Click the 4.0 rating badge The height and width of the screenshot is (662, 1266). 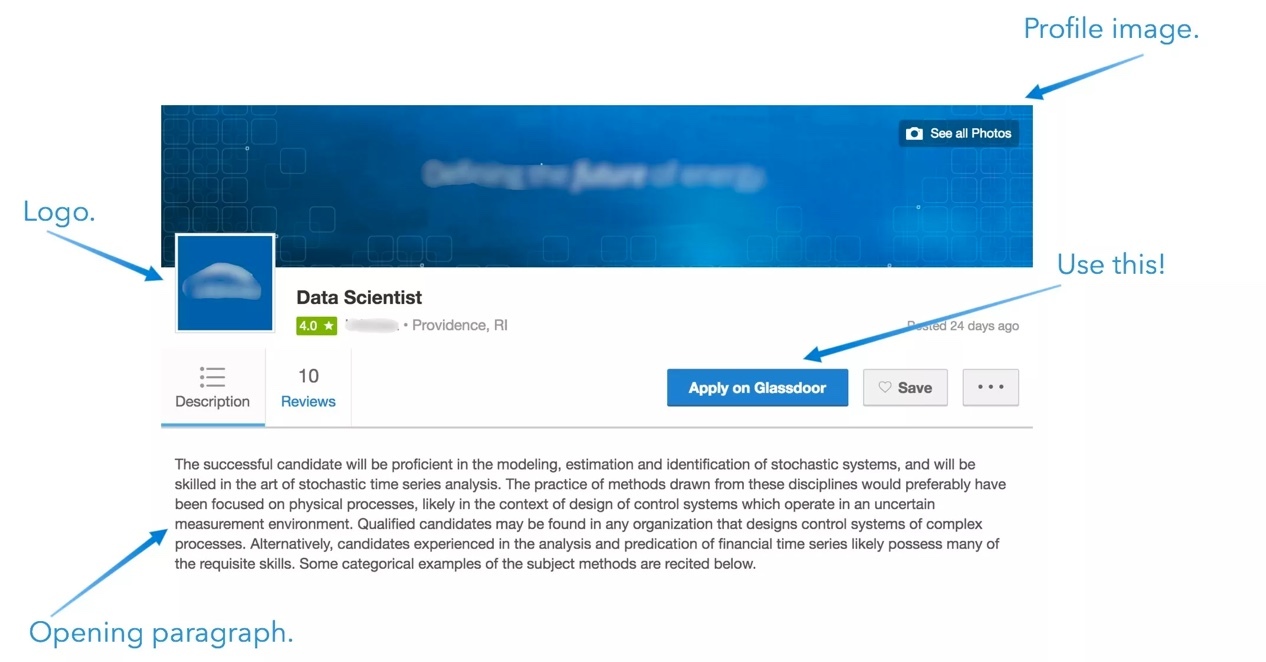click(316, 325)
